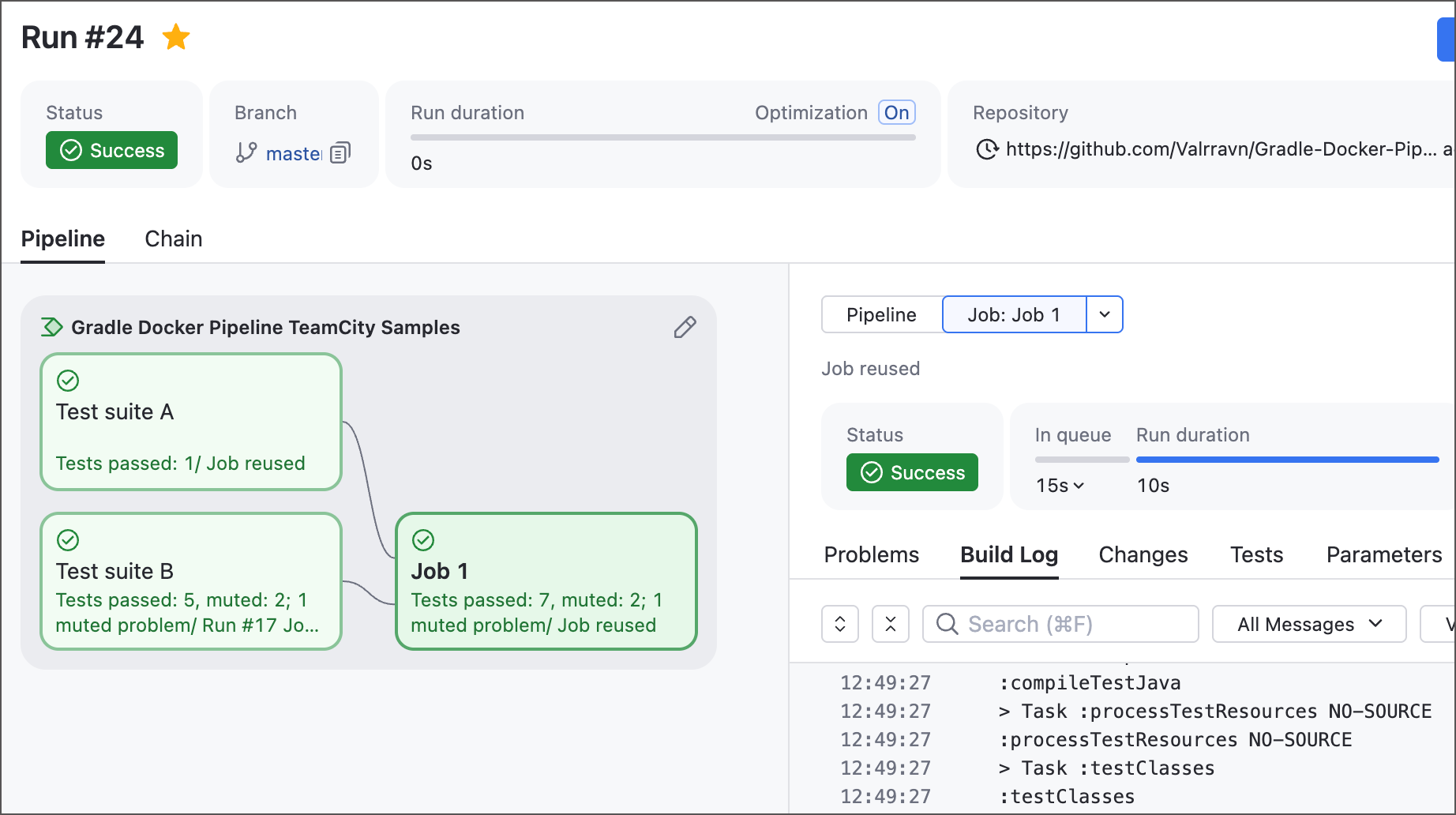Open the Tests tab
Screen dimensions: 1456x815
1256,554
